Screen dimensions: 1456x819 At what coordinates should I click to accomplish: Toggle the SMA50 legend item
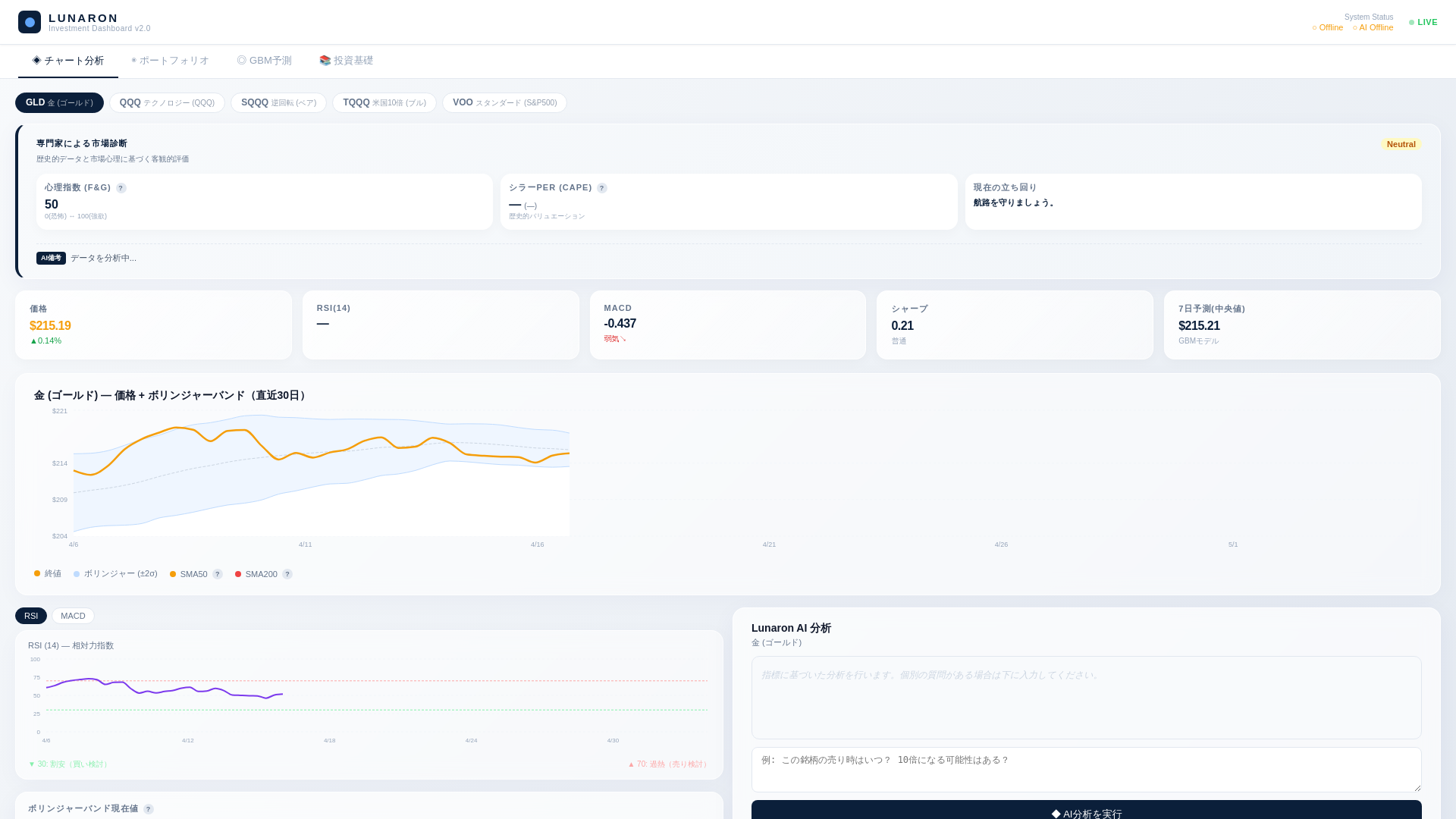click(189, 574)
